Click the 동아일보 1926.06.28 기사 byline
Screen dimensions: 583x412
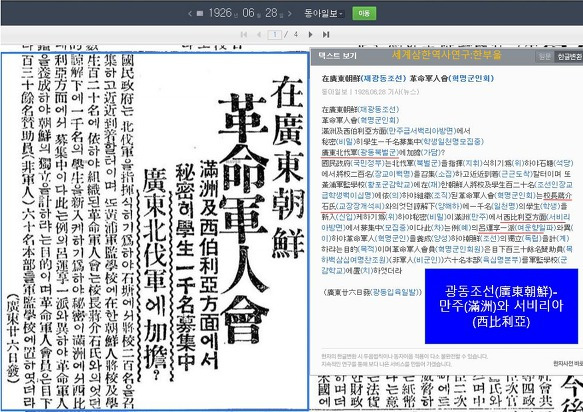(370, 91)
